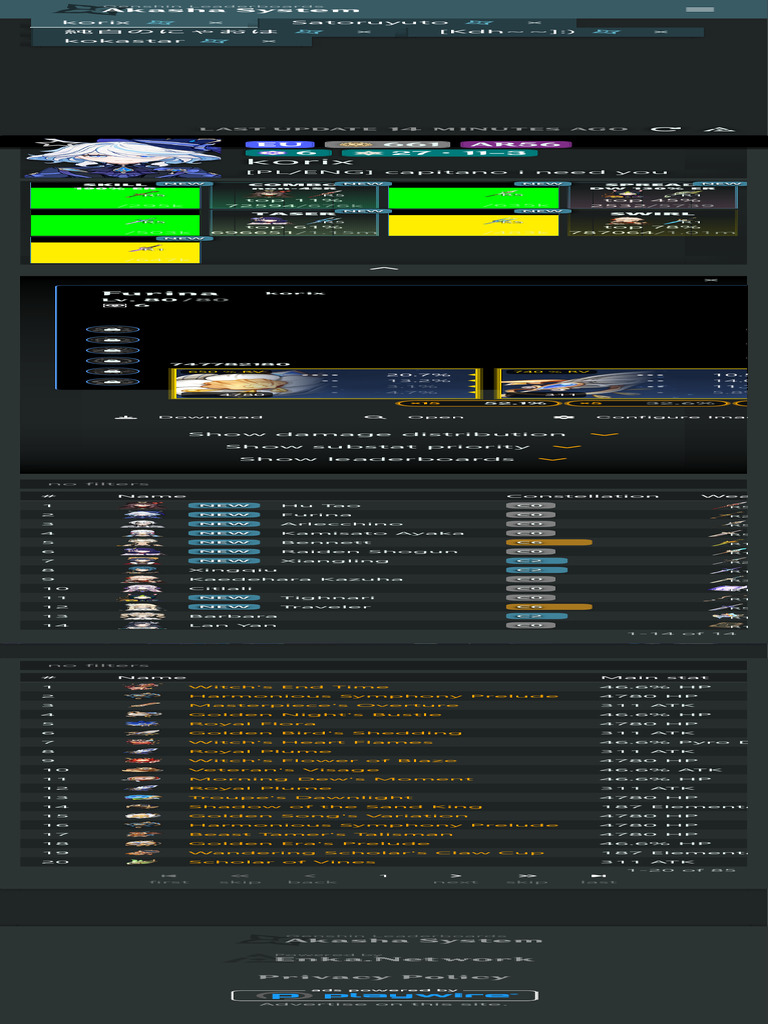Favorite the korix tab star icon
768x1024 pixels.
(x=159, y=22)
